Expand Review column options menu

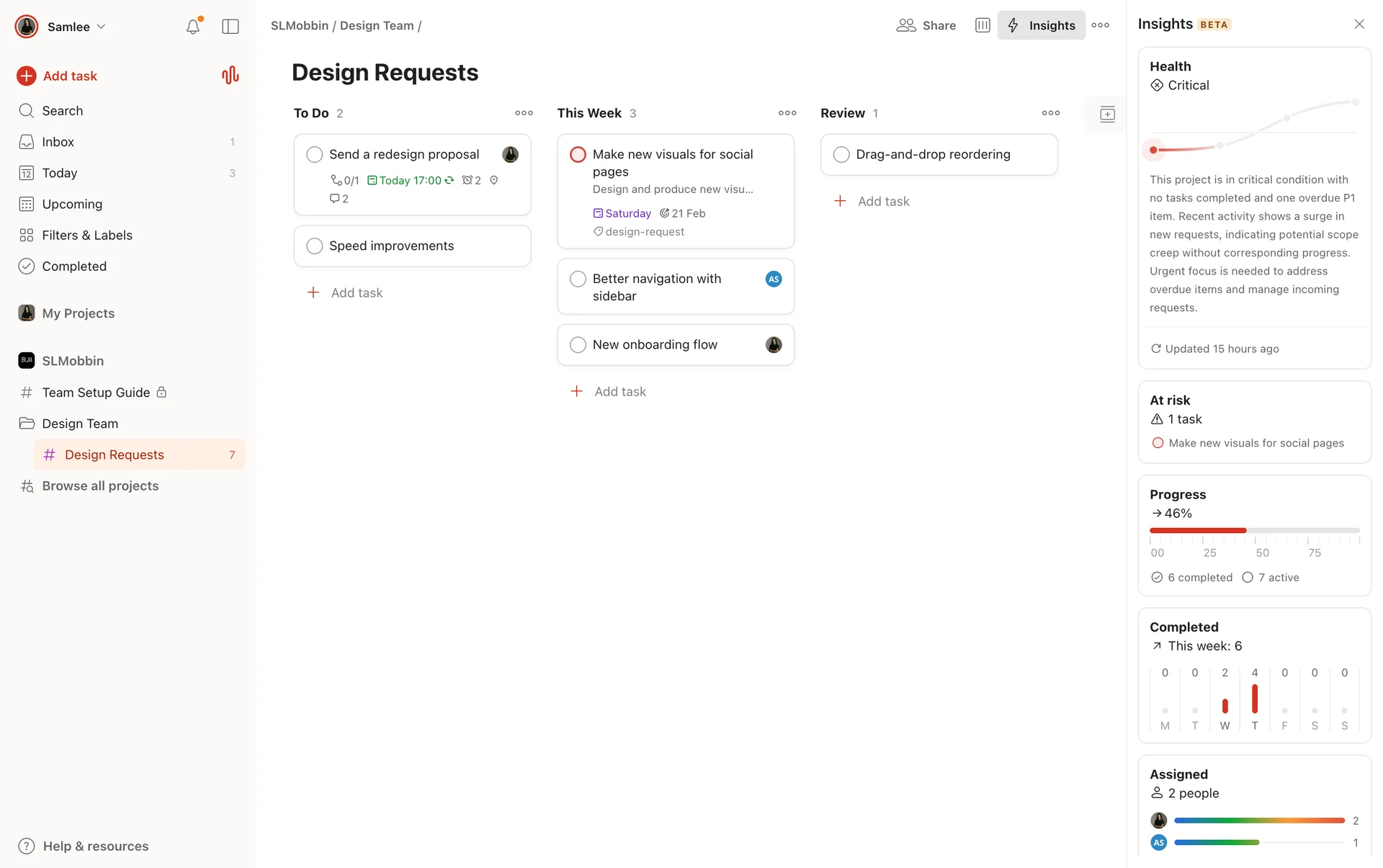(x=1050, y=113)
